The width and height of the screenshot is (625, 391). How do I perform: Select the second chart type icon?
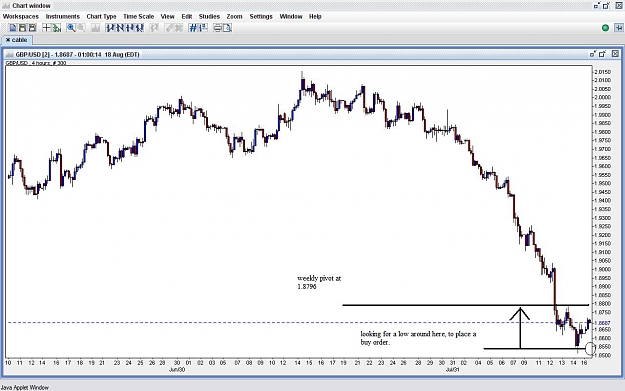(120, 28)
